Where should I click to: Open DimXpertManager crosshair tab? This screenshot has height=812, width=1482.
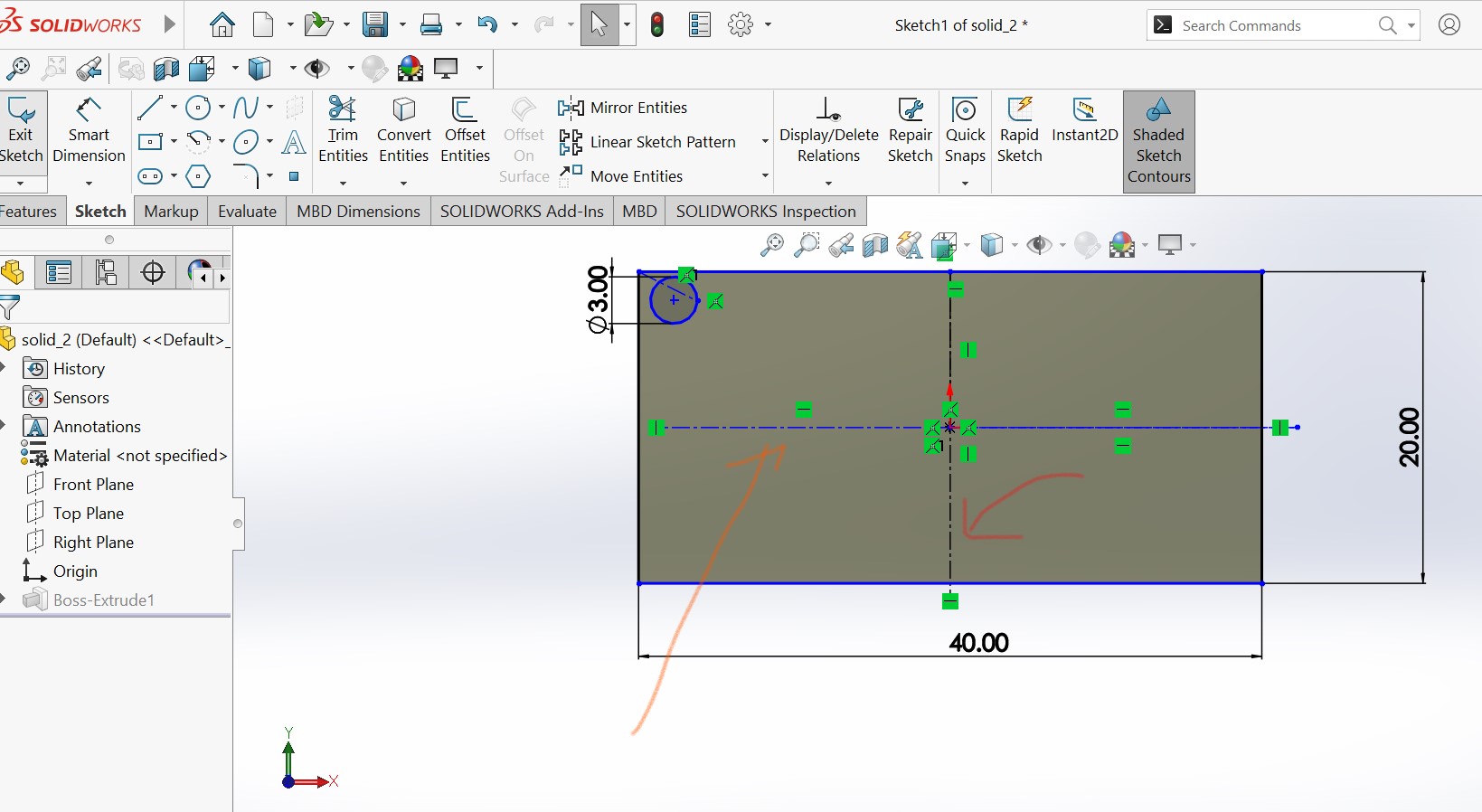point(153,271)
